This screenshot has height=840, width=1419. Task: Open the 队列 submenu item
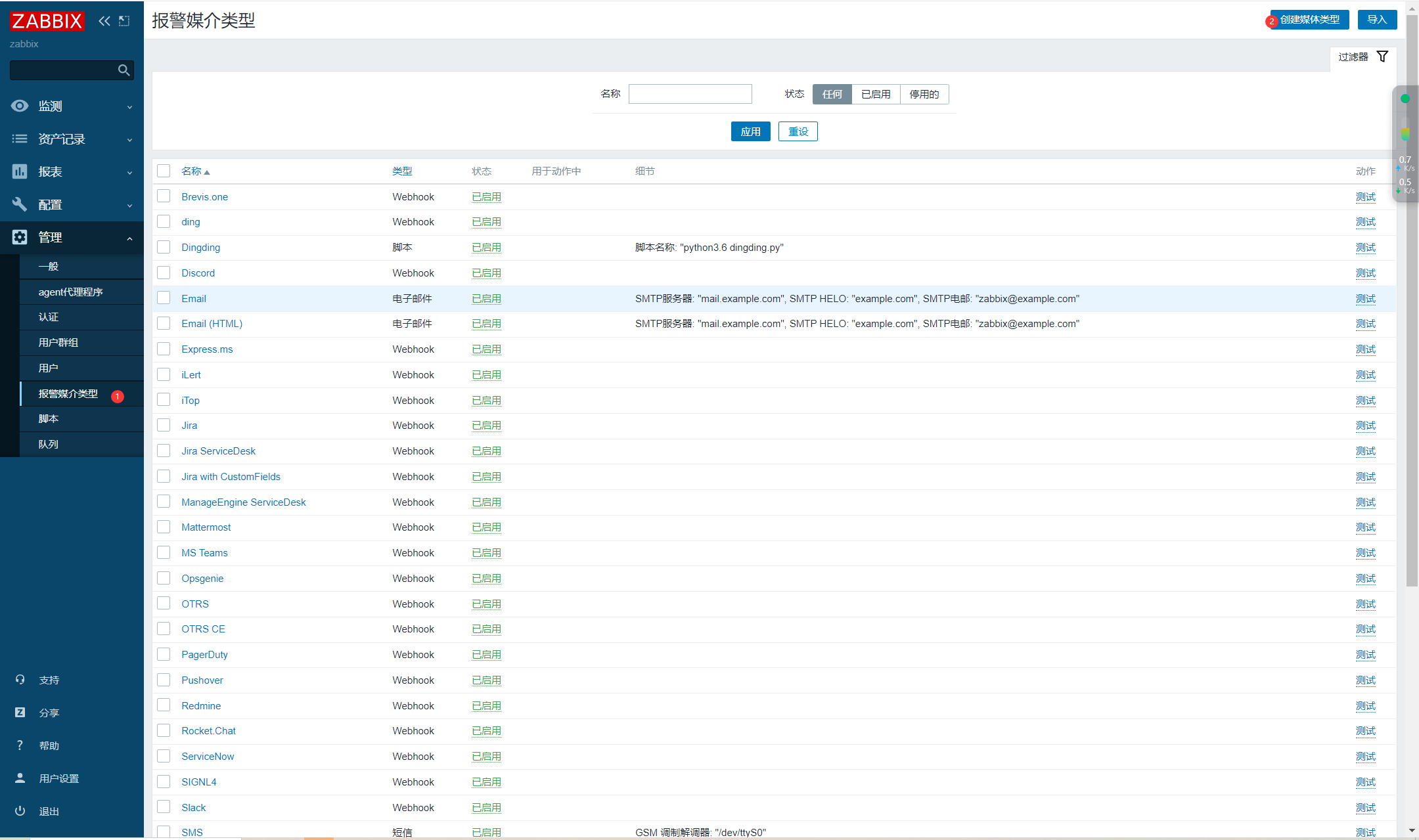(x=81, y=444)
